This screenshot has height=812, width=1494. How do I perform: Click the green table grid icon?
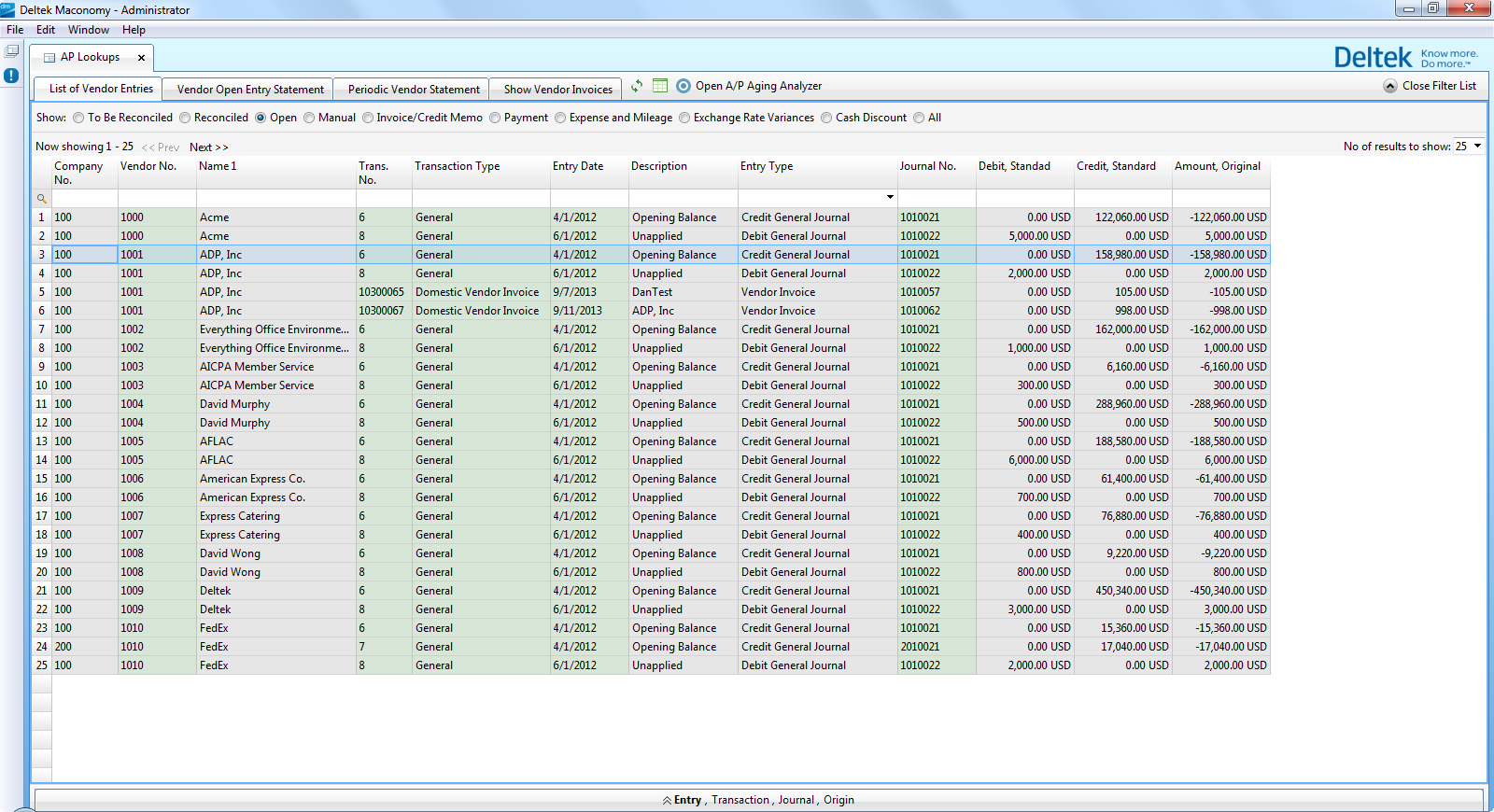click(x=660, y=86)
